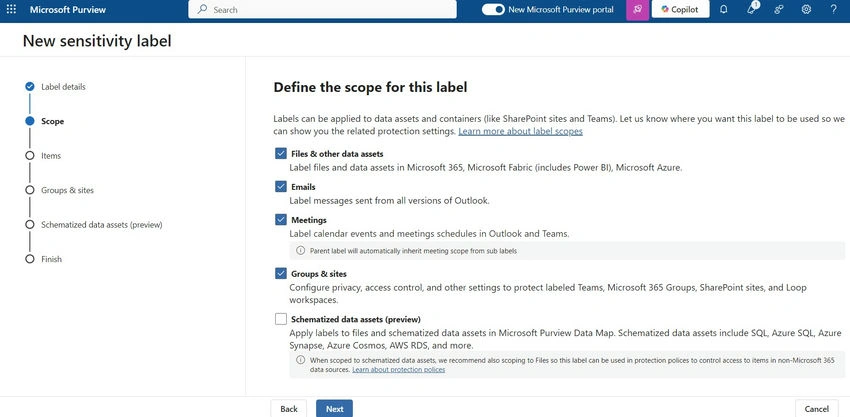The width and height of the screenshot is (850, 417).
Task: Click text 'Parent label will automatically inherit meeting scope'
Action: [x=414, y=251]
